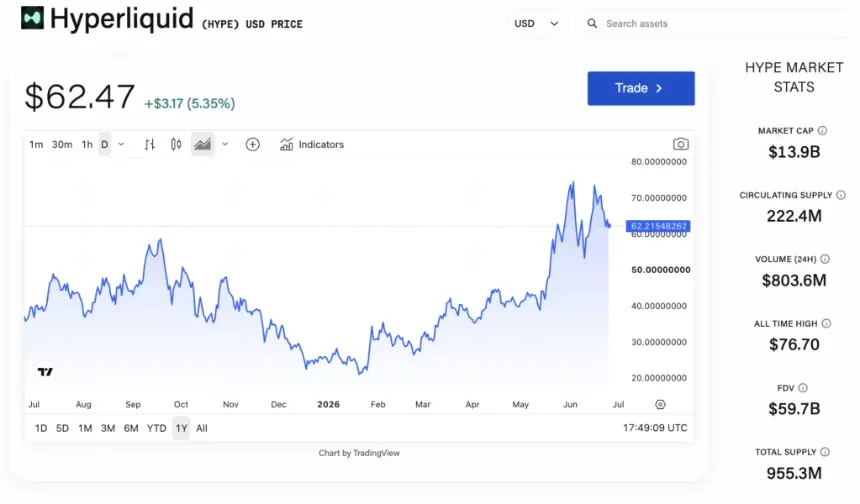The height and width of the screenshot is (504, 860).
Task: Click the $13.9B market cap value
Action: pyautogui.click(x=794, y=152)
